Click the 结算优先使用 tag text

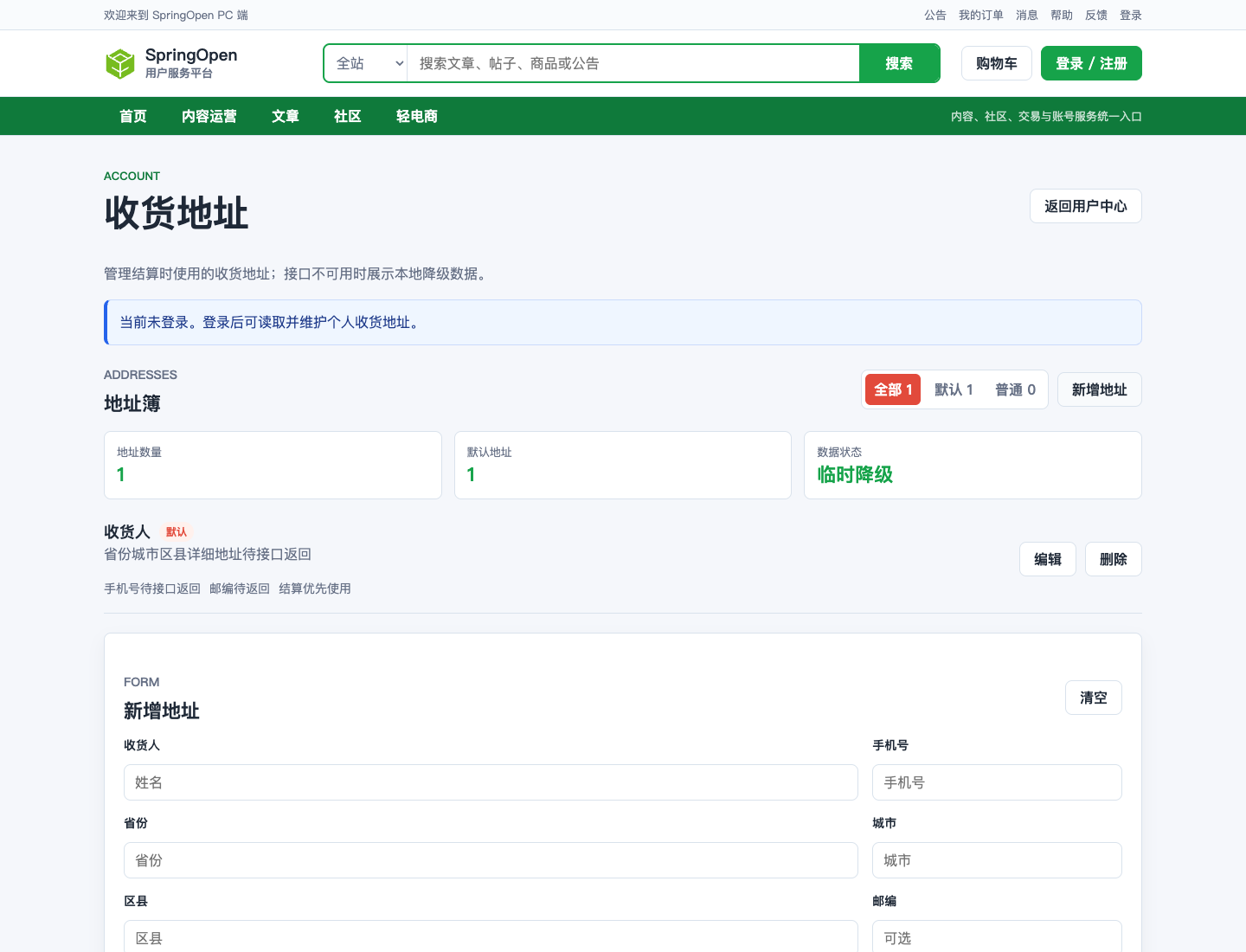click(x=315, y=589)
